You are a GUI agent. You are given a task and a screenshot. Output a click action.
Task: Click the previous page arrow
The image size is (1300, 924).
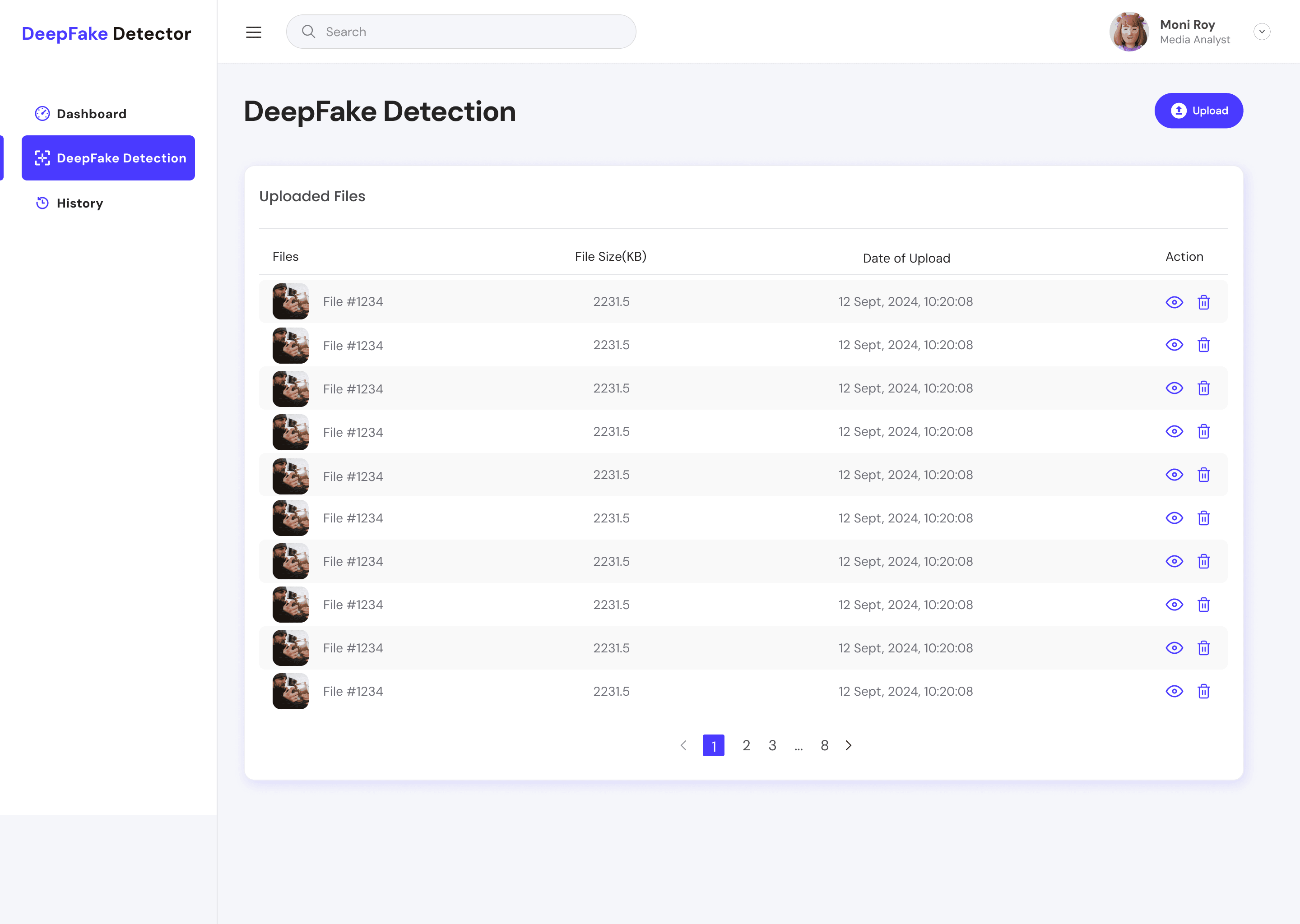[683, 745]
